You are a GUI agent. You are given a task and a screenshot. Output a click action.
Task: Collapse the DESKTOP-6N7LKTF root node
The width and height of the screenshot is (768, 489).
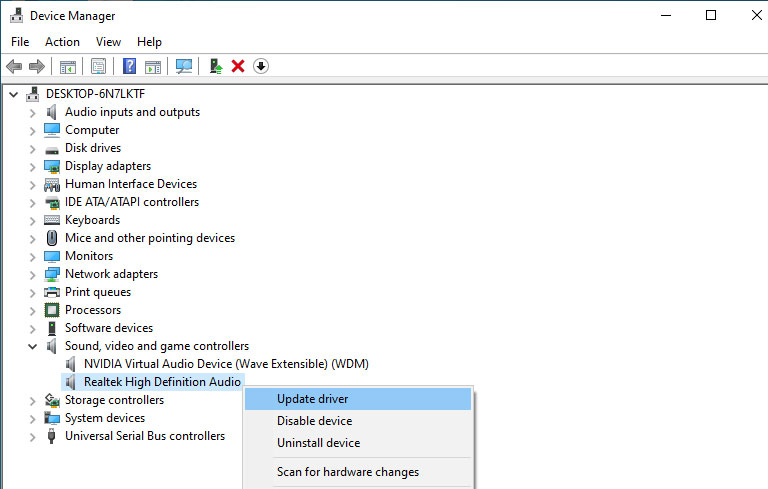(x=14, y=94)
